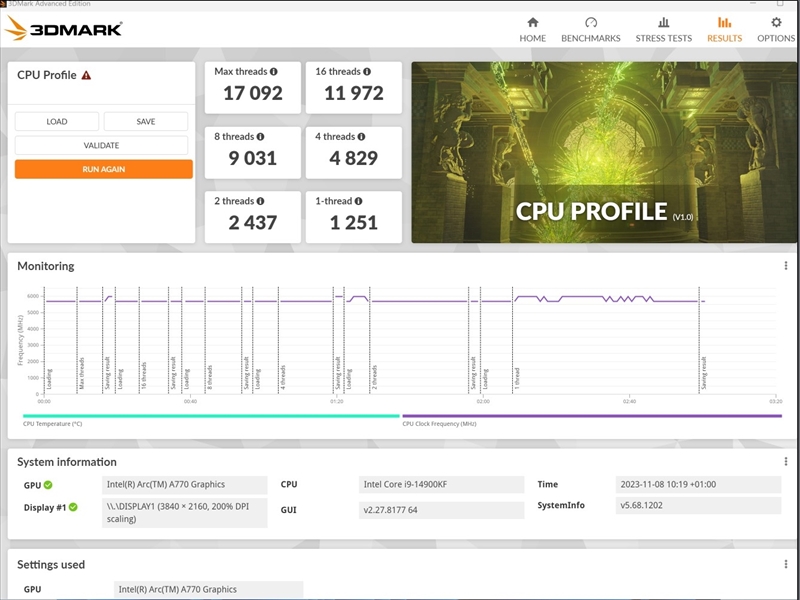This screenshot has height=600, width=800.
Task: Toggle the CPU Clock Frequency legend bar
Action: pos(592,416)
